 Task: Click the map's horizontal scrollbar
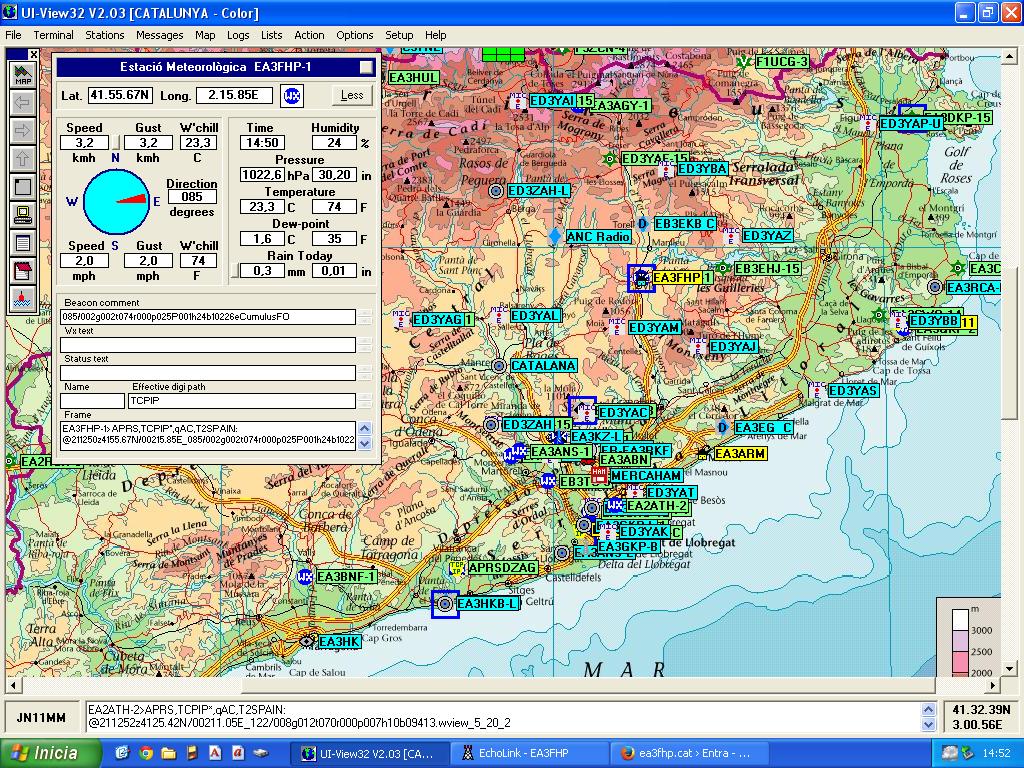click(500, 686)
